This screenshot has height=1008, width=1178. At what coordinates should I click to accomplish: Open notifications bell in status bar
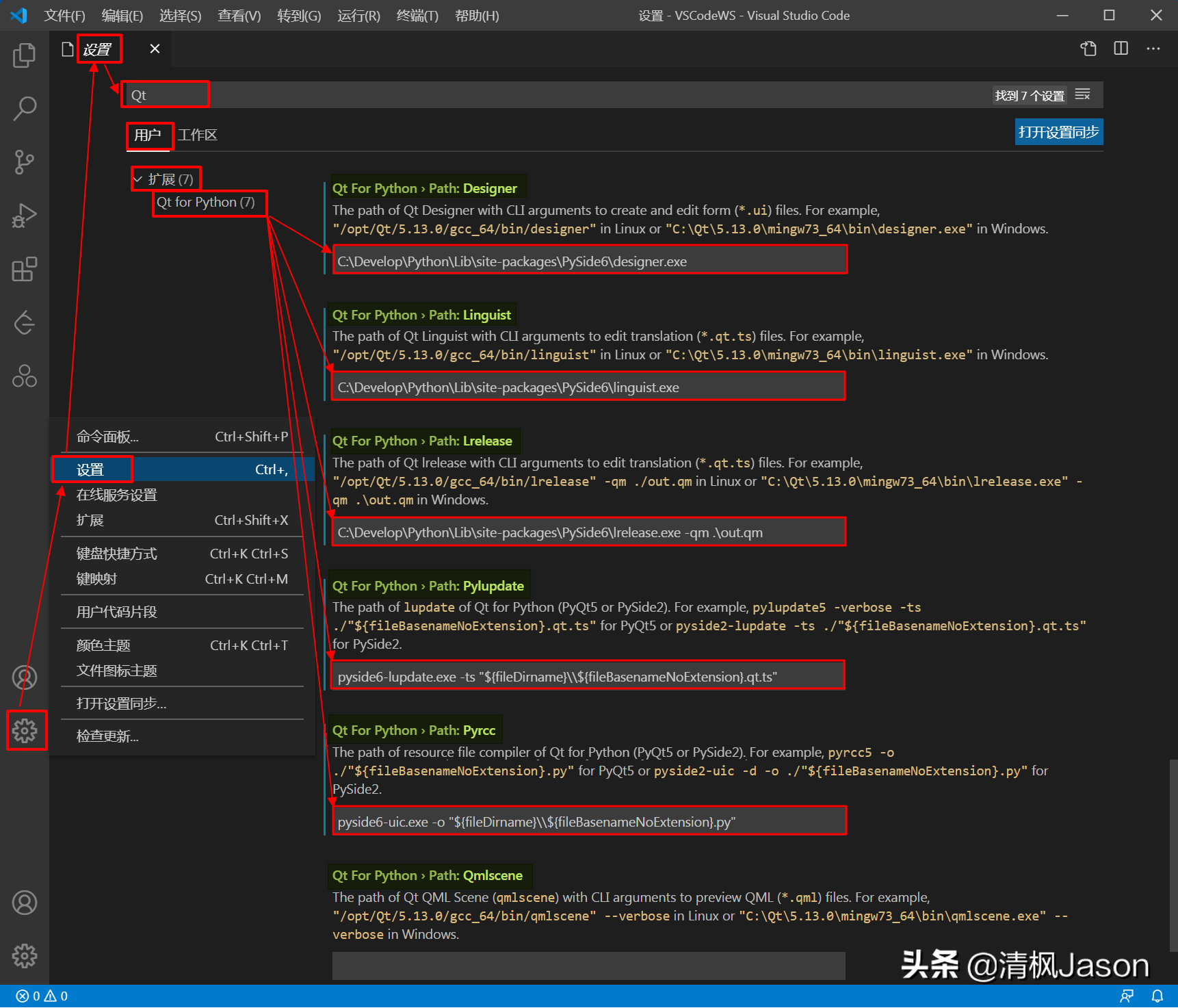click(x=1157, y=996)
